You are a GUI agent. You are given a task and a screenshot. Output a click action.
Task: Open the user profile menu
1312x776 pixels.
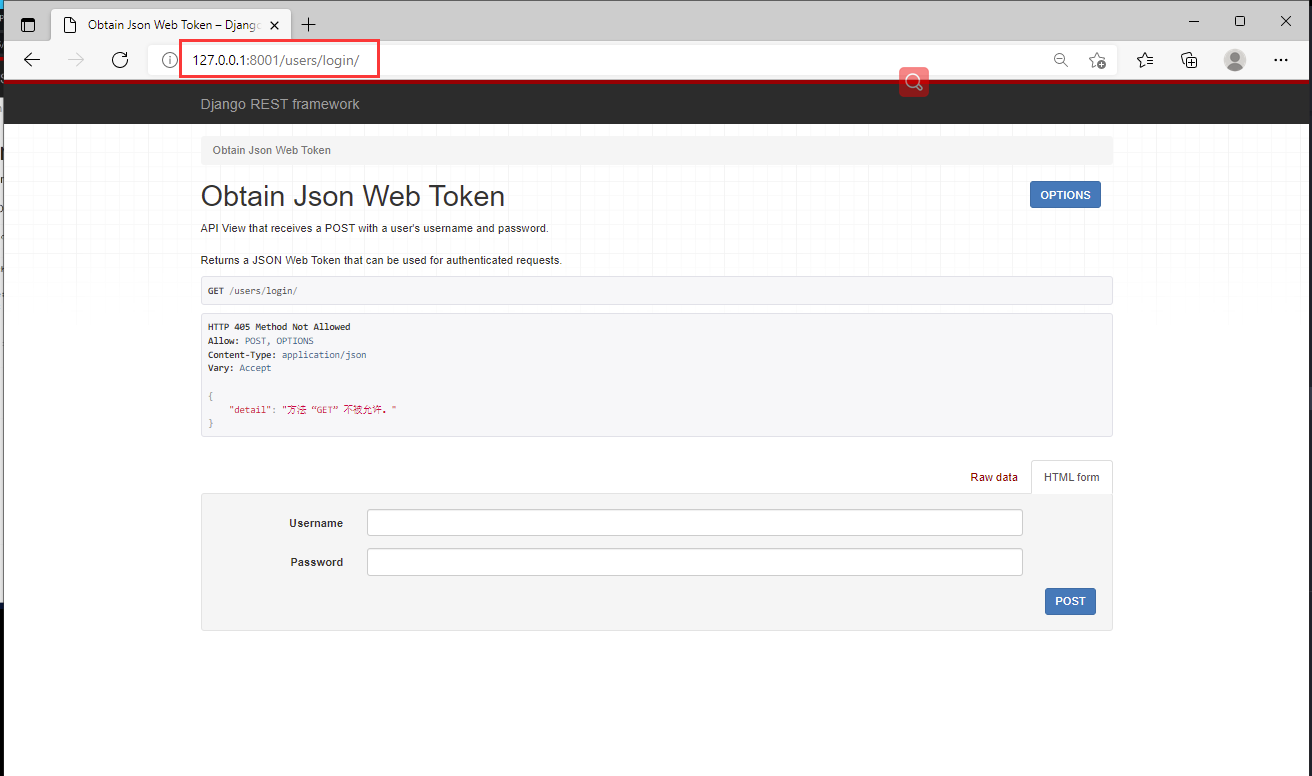tap(1235, 60)
